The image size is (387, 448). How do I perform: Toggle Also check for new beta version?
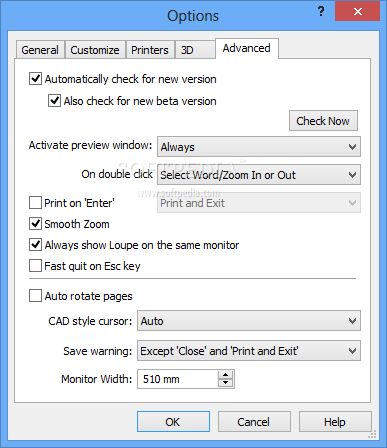(x=54, y=101)
